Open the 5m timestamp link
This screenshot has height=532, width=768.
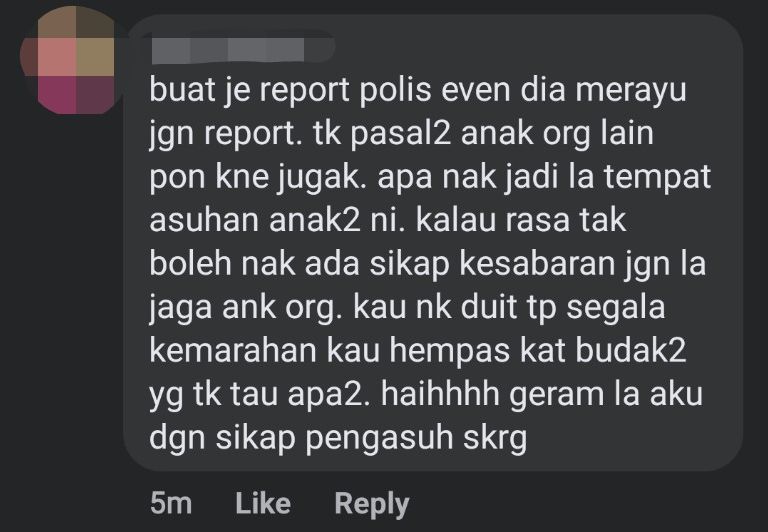[171, 504]
